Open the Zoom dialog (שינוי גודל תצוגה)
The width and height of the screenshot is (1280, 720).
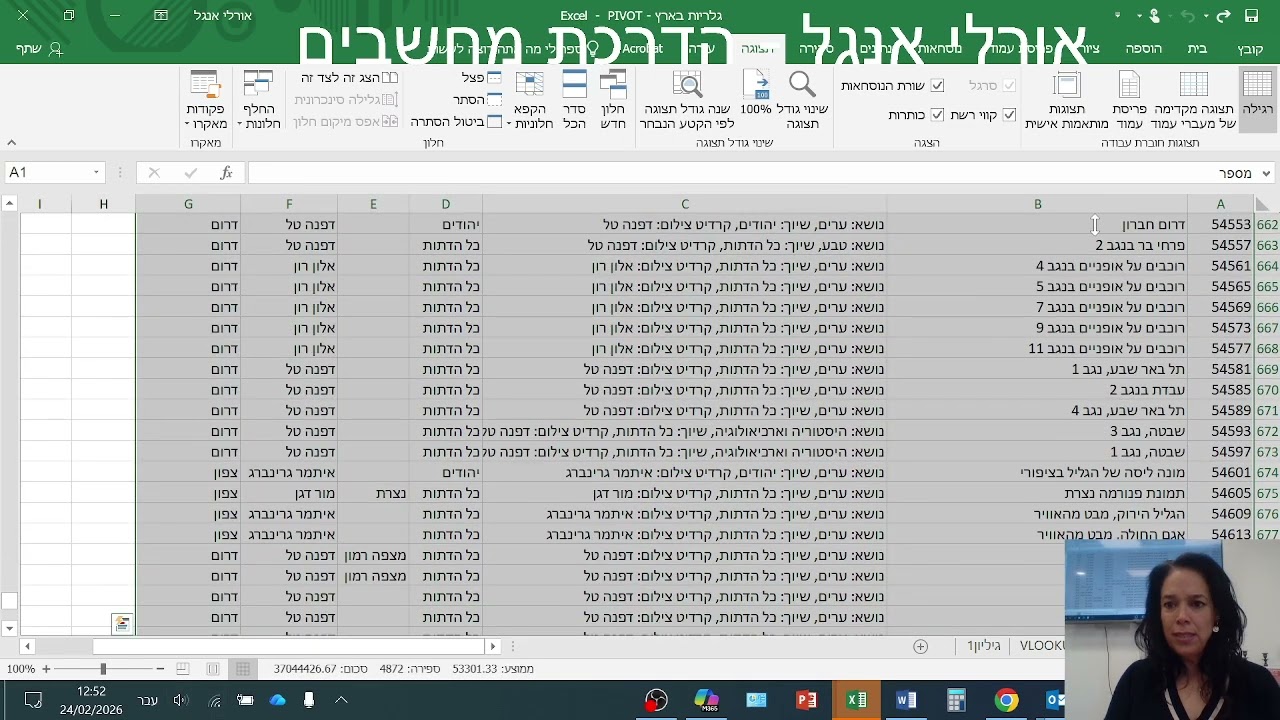802,100
